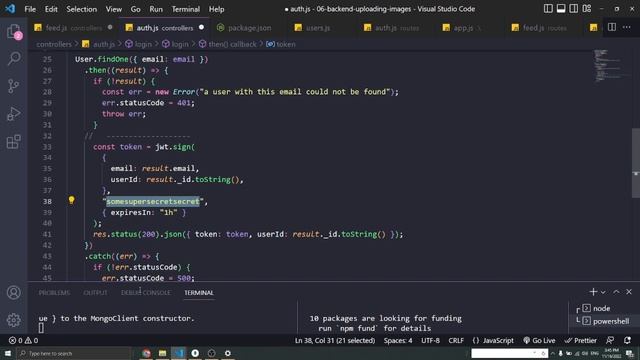
Task: Select the node terminal instance
Action: (603, 309)
